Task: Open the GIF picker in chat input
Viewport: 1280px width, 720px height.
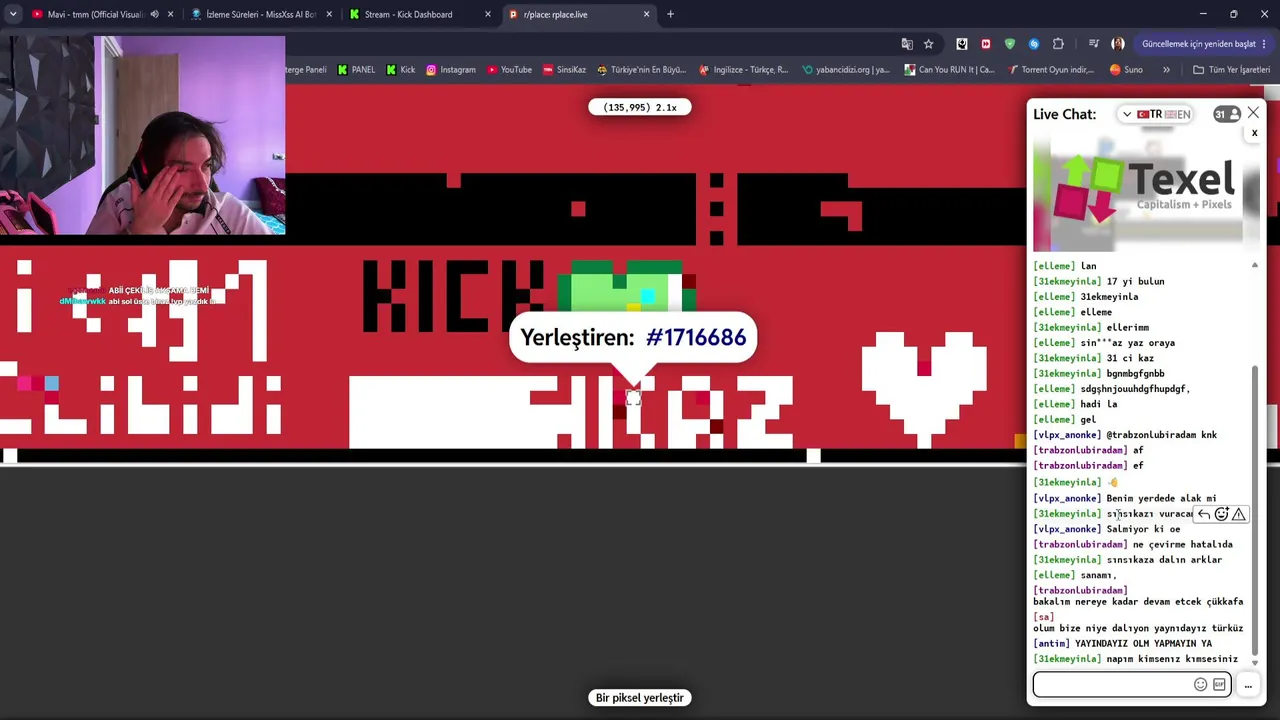Action: point(1219,685)
